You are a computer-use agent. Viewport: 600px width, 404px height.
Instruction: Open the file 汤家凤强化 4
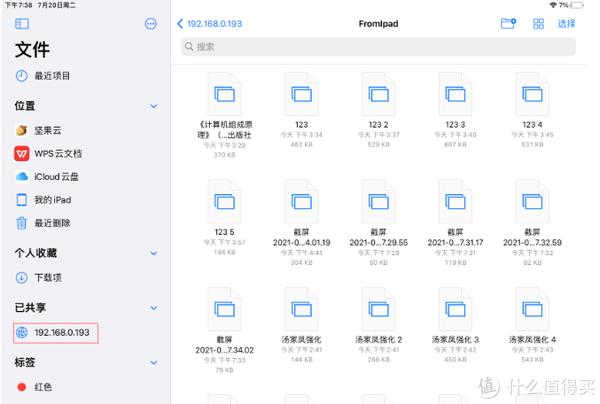point(532,325)
